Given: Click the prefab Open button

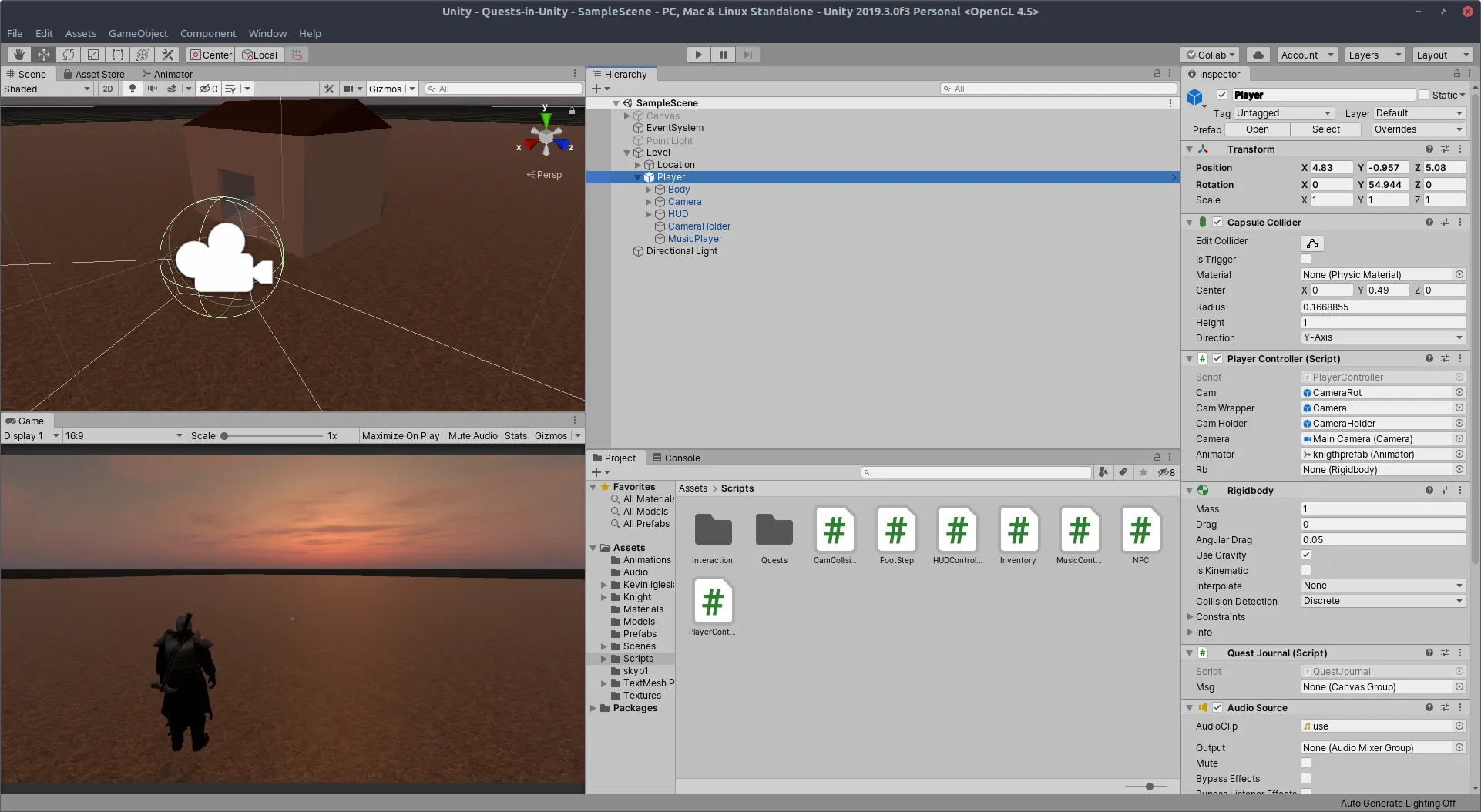Looking at the screenshot, I should point(1257,129).
